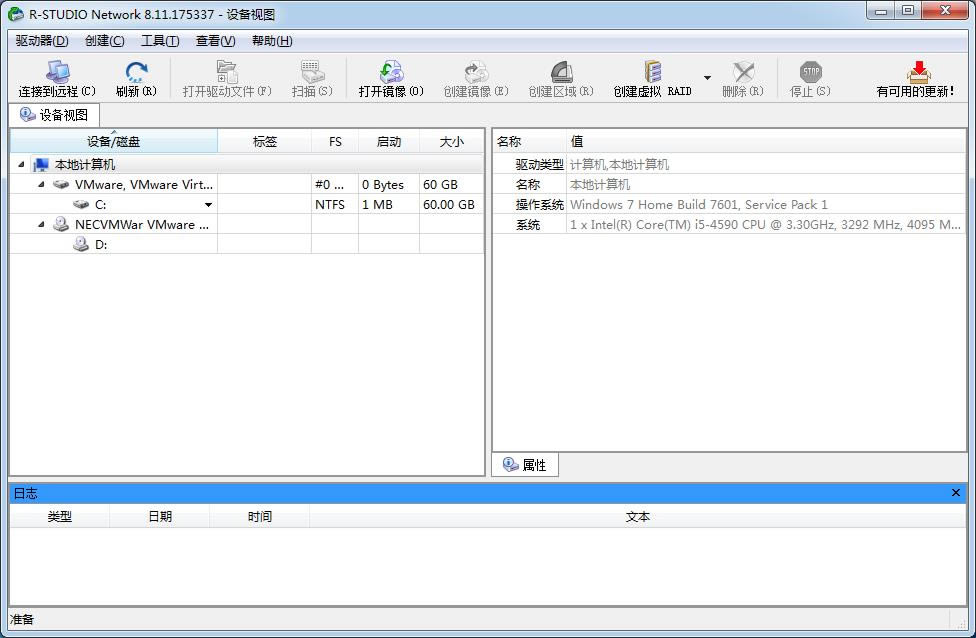Click the Delete (删除) toolbar icon
The width and height of the screenshot is (976, 638).
tap(743, 72)
